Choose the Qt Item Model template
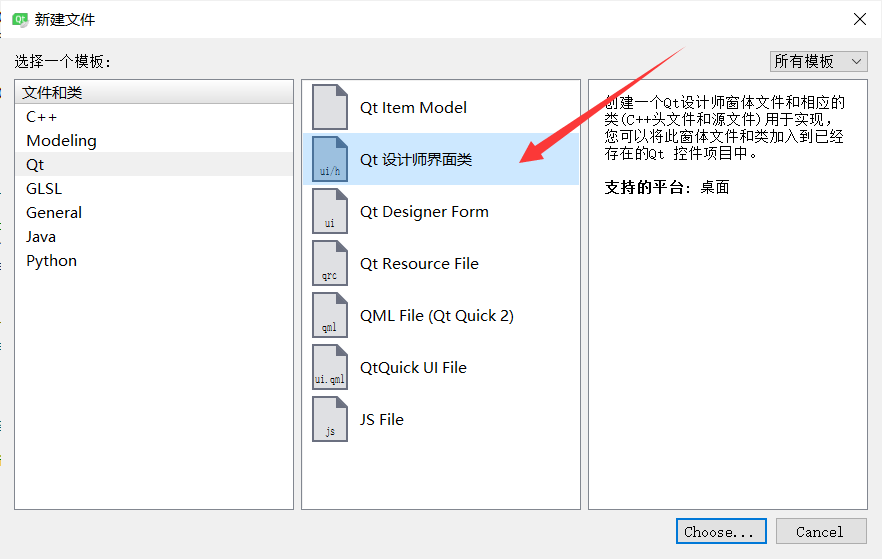 441,107
